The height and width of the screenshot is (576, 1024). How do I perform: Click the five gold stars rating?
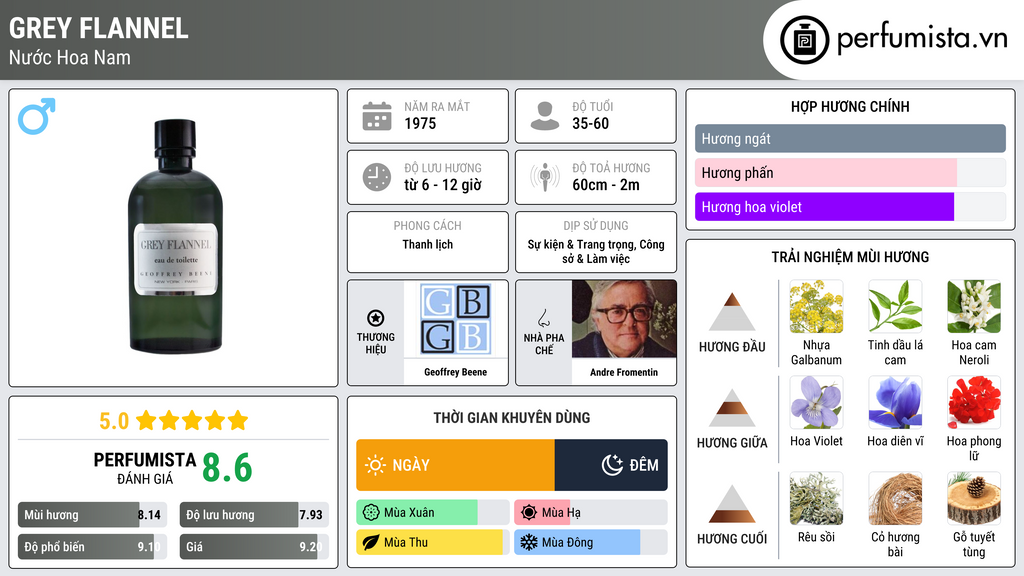(x=192, y=421)
